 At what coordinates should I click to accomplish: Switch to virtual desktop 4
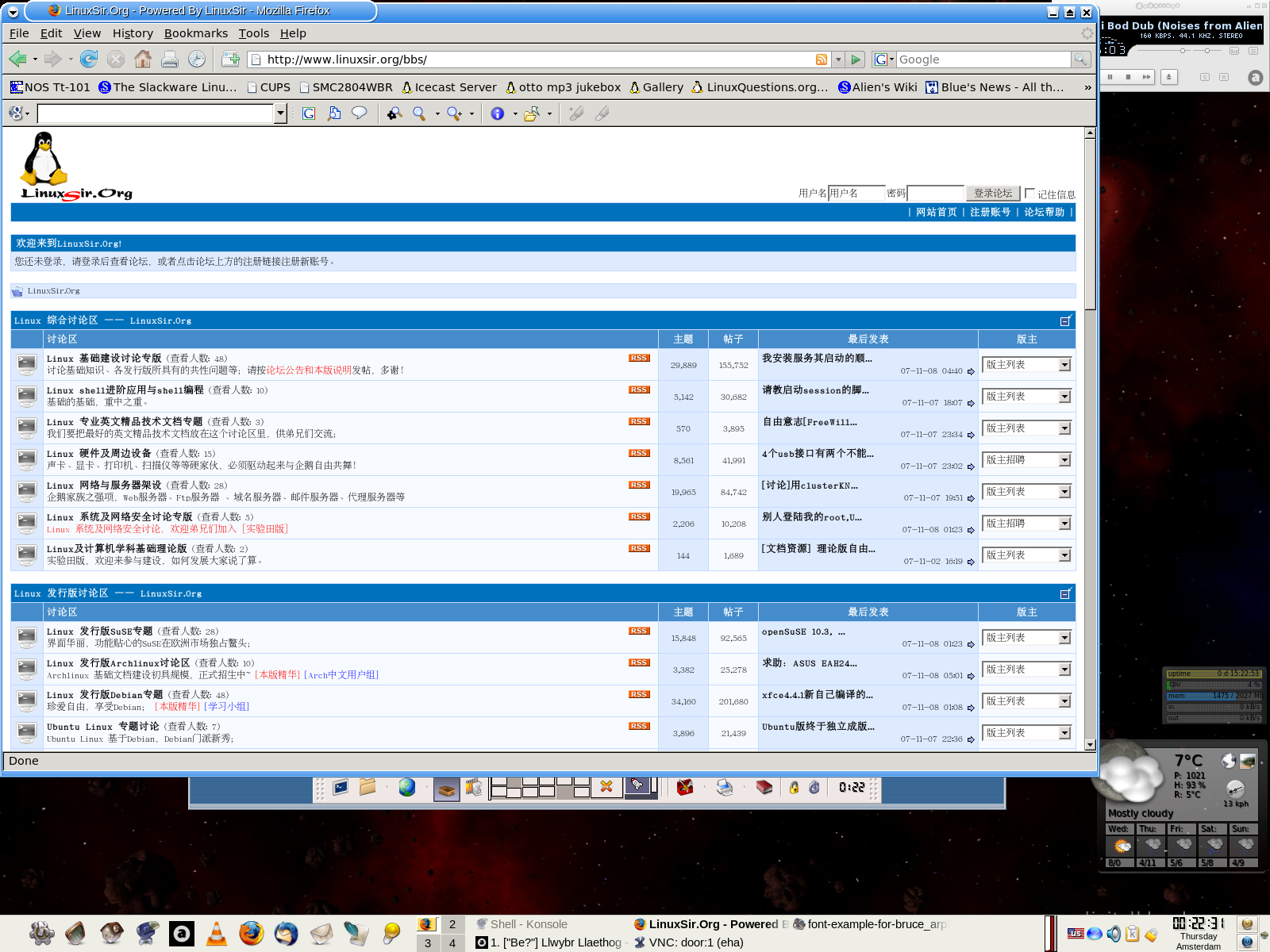click(x=452, y=943)
